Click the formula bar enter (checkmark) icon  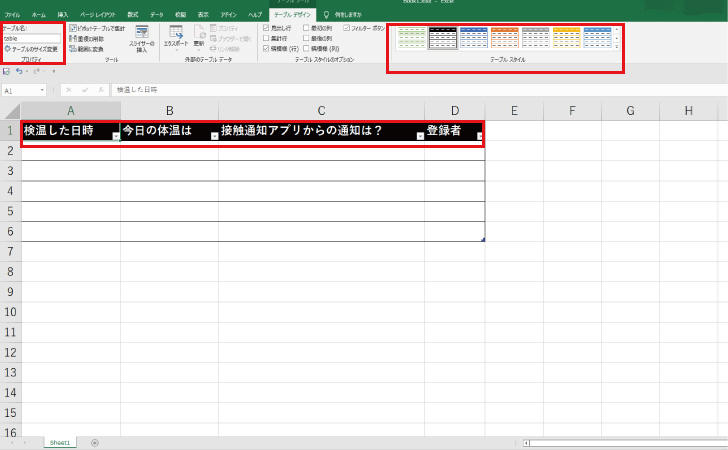pos(85,90)
